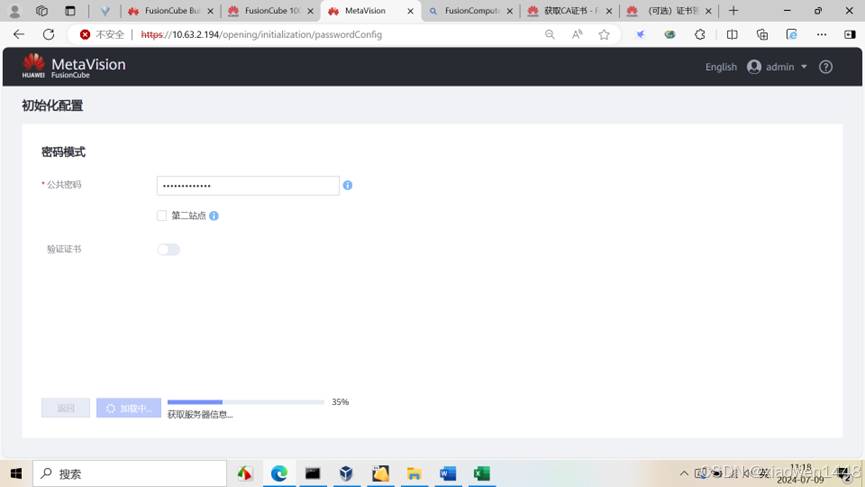Viewport: 865px width, 487px height.
Task: Open Microsoft Edge from the taskbar
Action: coord(279,473)
